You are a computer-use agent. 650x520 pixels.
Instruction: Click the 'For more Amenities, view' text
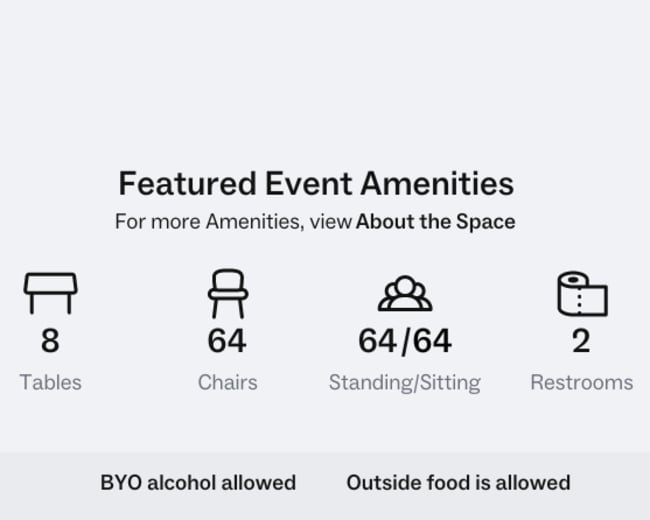(x=233, y=221)
